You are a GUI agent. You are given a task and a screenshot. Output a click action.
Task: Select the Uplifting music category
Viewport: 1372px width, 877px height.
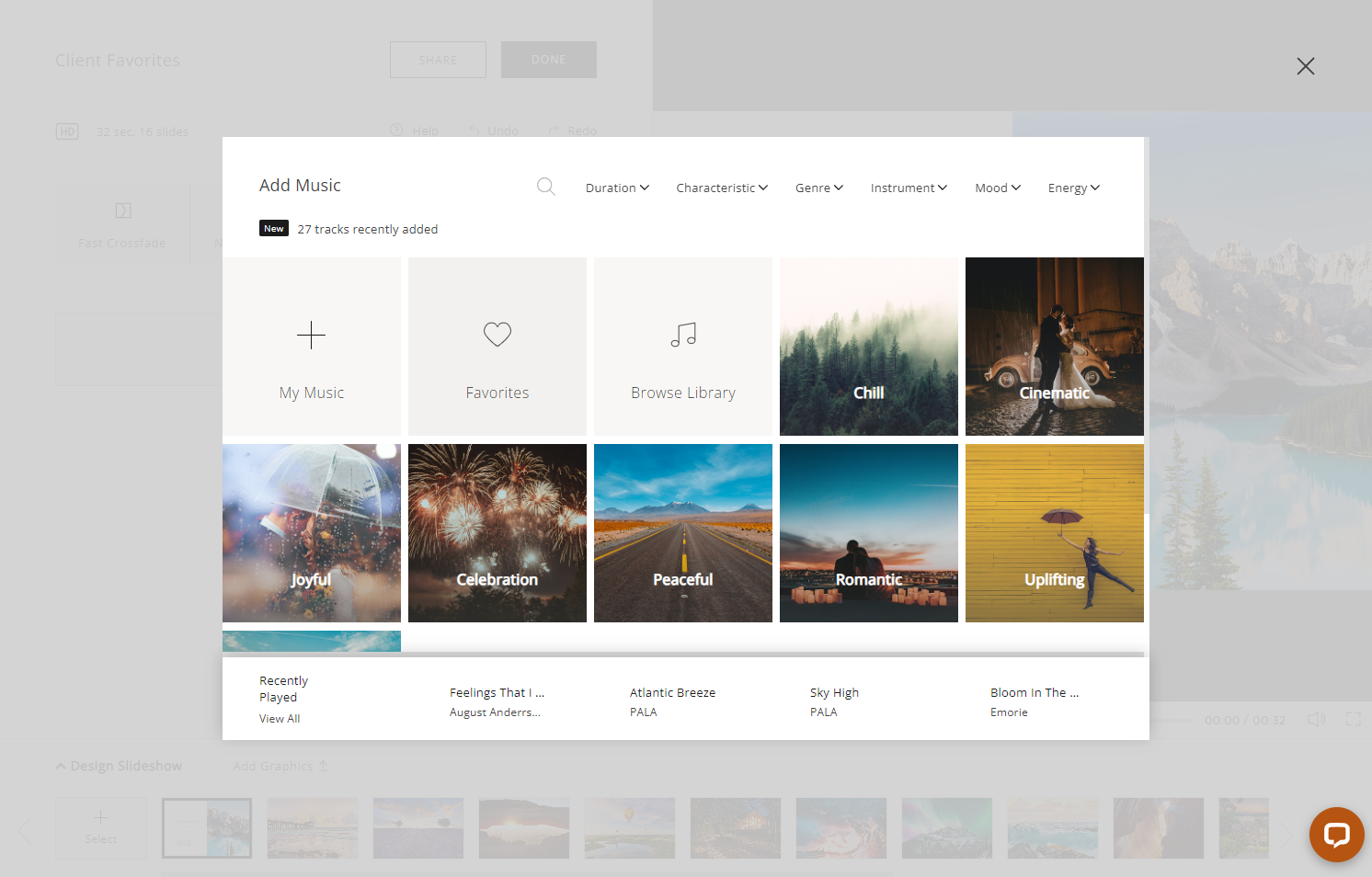click(x=1055, y=533)
